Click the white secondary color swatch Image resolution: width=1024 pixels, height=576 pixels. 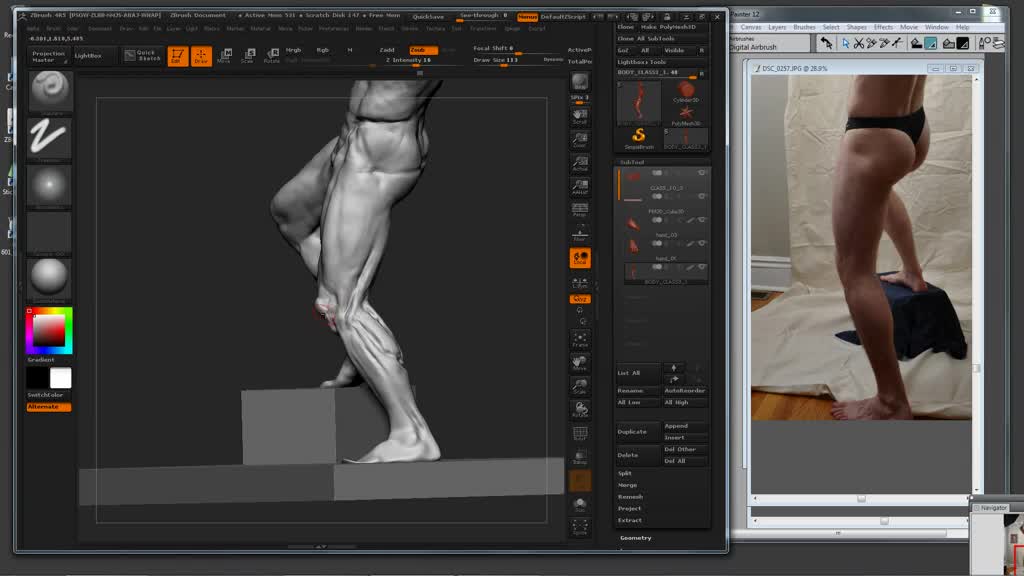tap(61, 378)
